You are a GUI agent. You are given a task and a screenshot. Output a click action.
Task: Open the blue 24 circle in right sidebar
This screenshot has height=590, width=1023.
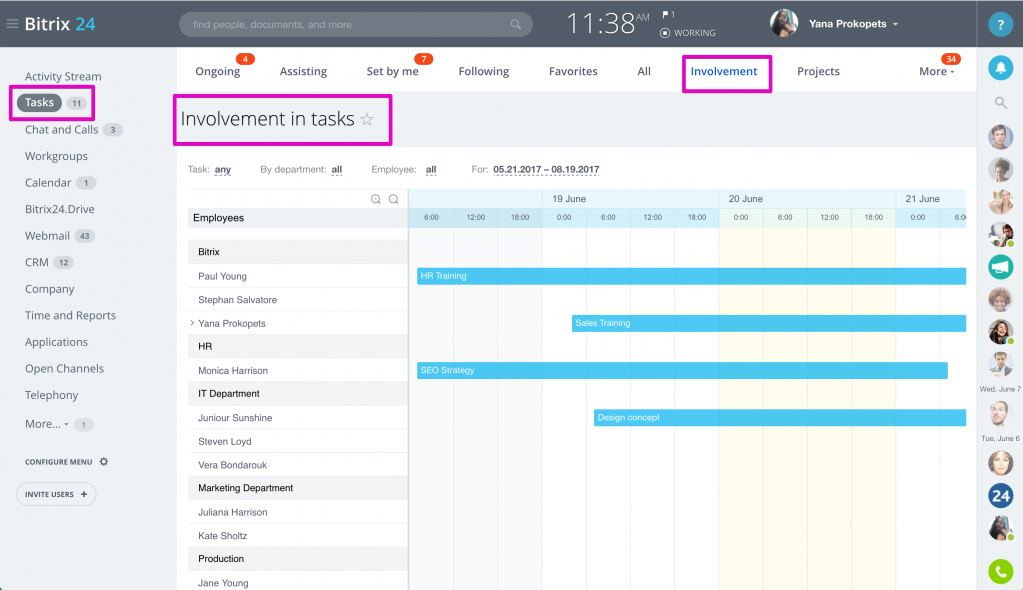tap(1000, 496)
